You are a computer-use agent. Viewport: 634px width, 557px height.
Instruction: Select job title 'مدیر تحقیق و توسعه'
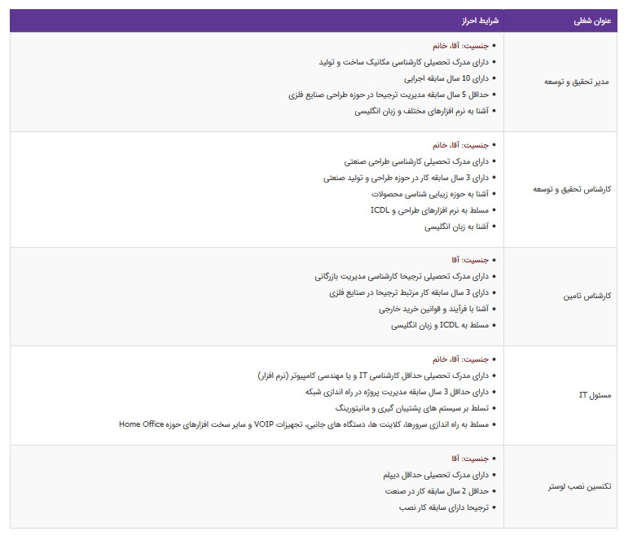[576, 82]
